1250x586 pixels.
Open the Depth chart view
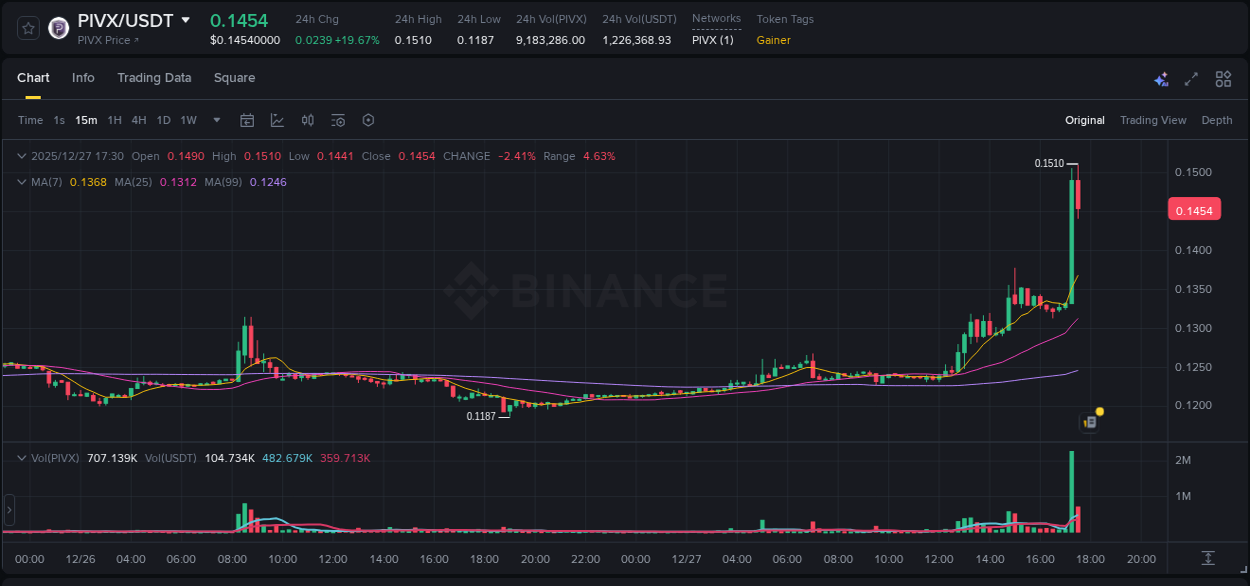tap(1217, 120)
